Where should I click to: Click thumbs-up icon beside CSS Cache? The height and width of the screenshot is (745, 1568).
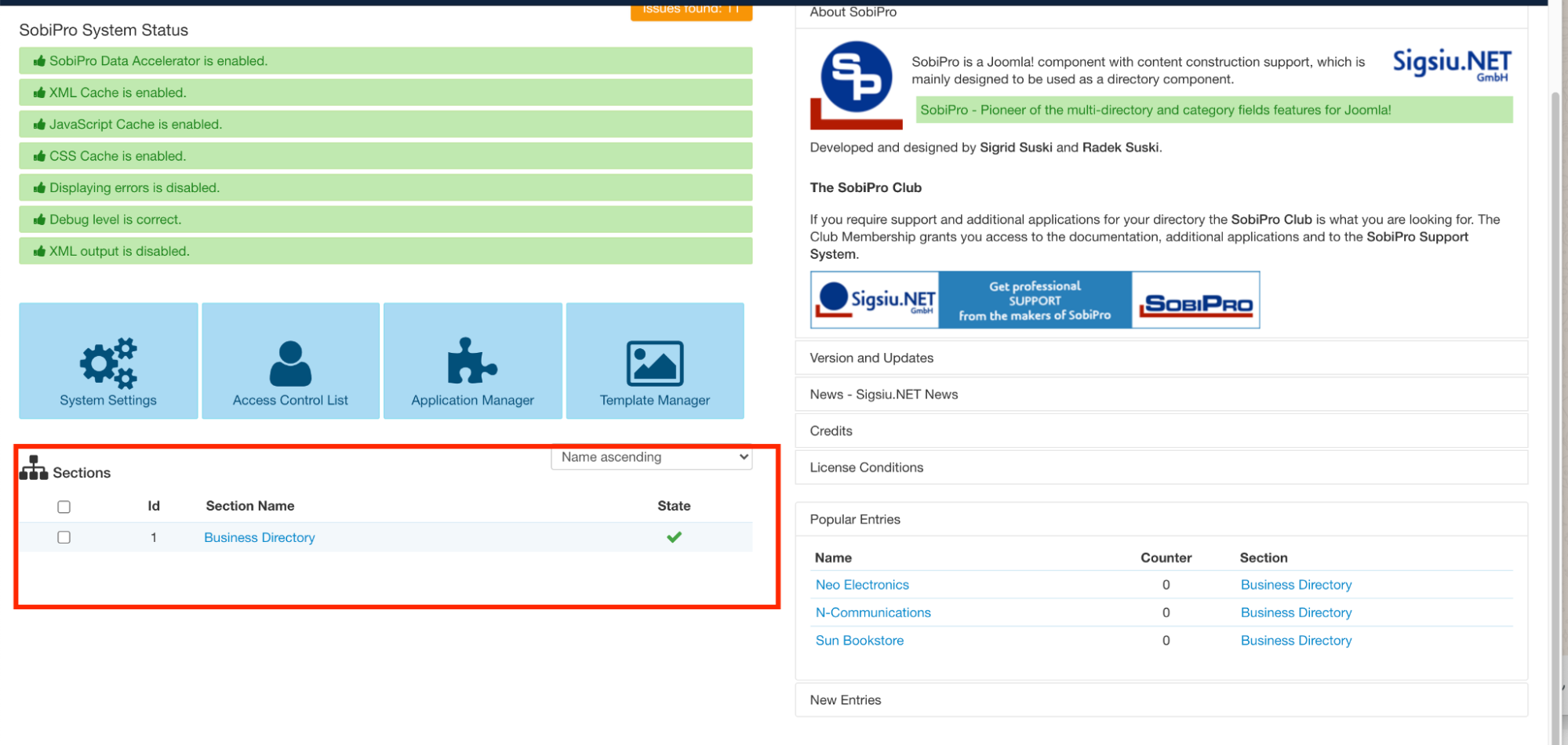click(x=39, y=156)
